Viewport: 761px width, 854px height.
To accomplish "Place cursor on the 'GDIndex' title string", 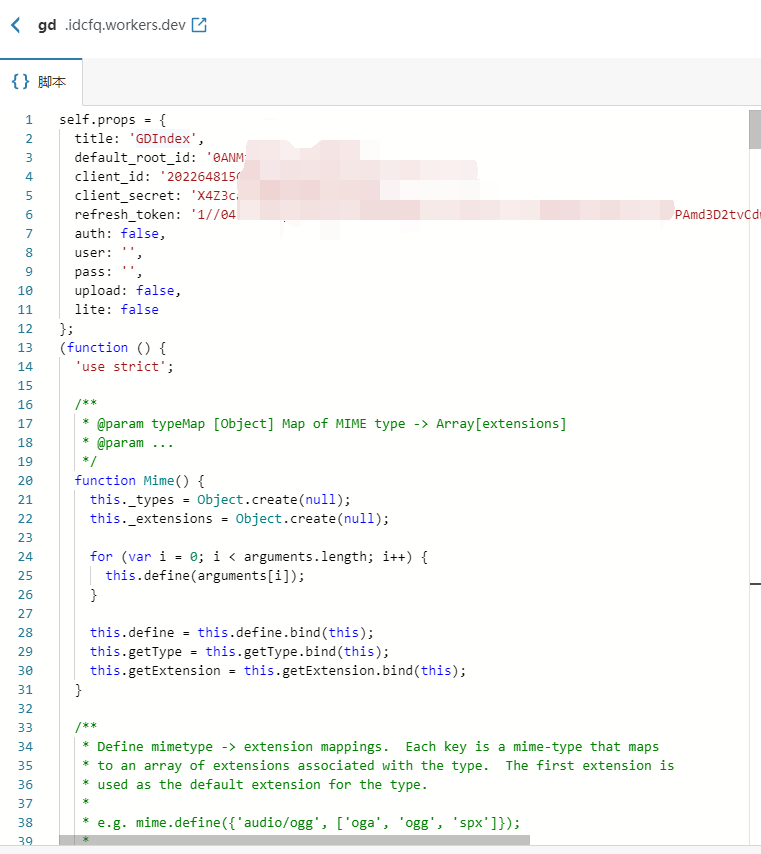I will pos(165,138).
